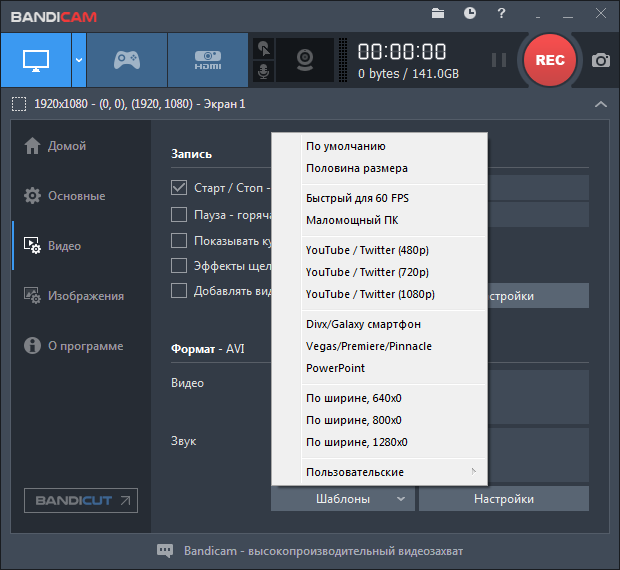620x570 pixels.
Task: Switch to game recording mode
Action: pos(126,59)
